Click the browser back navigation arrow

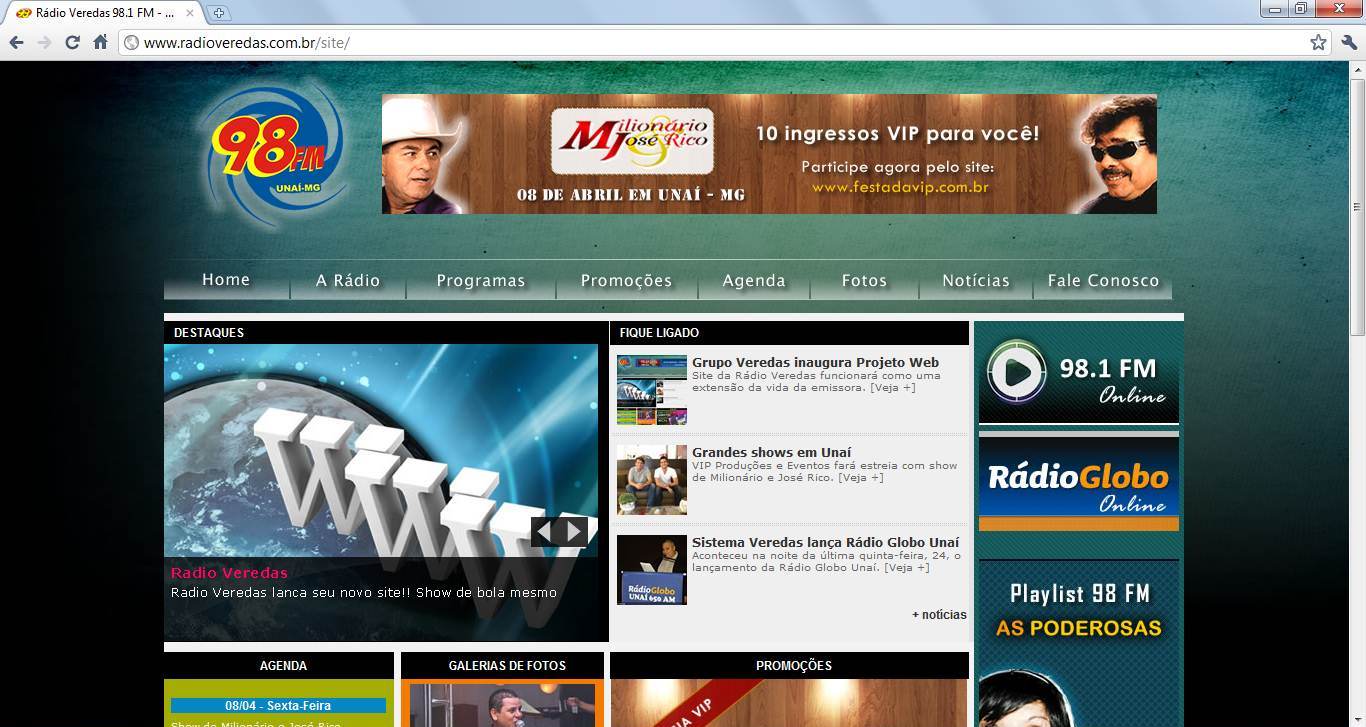tap(17, 42)
